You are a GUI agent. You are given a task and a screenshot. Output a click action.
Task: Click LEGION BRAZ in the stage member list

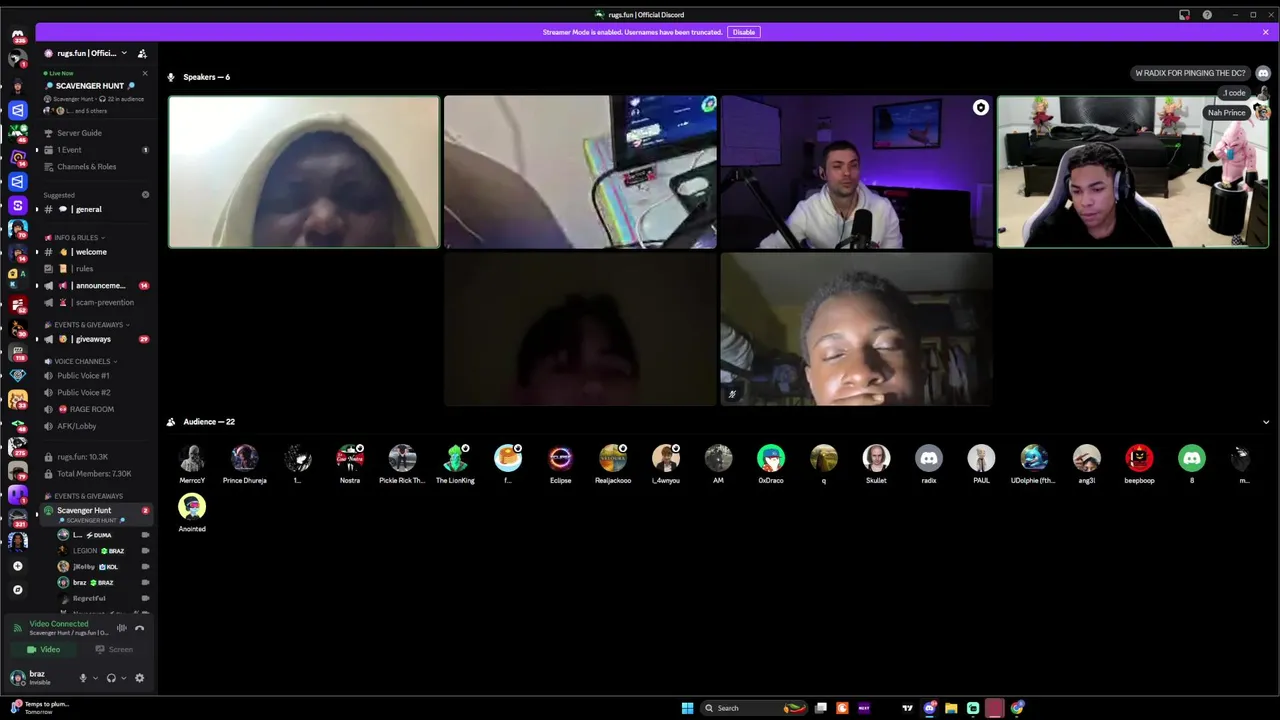coord(103,551)
